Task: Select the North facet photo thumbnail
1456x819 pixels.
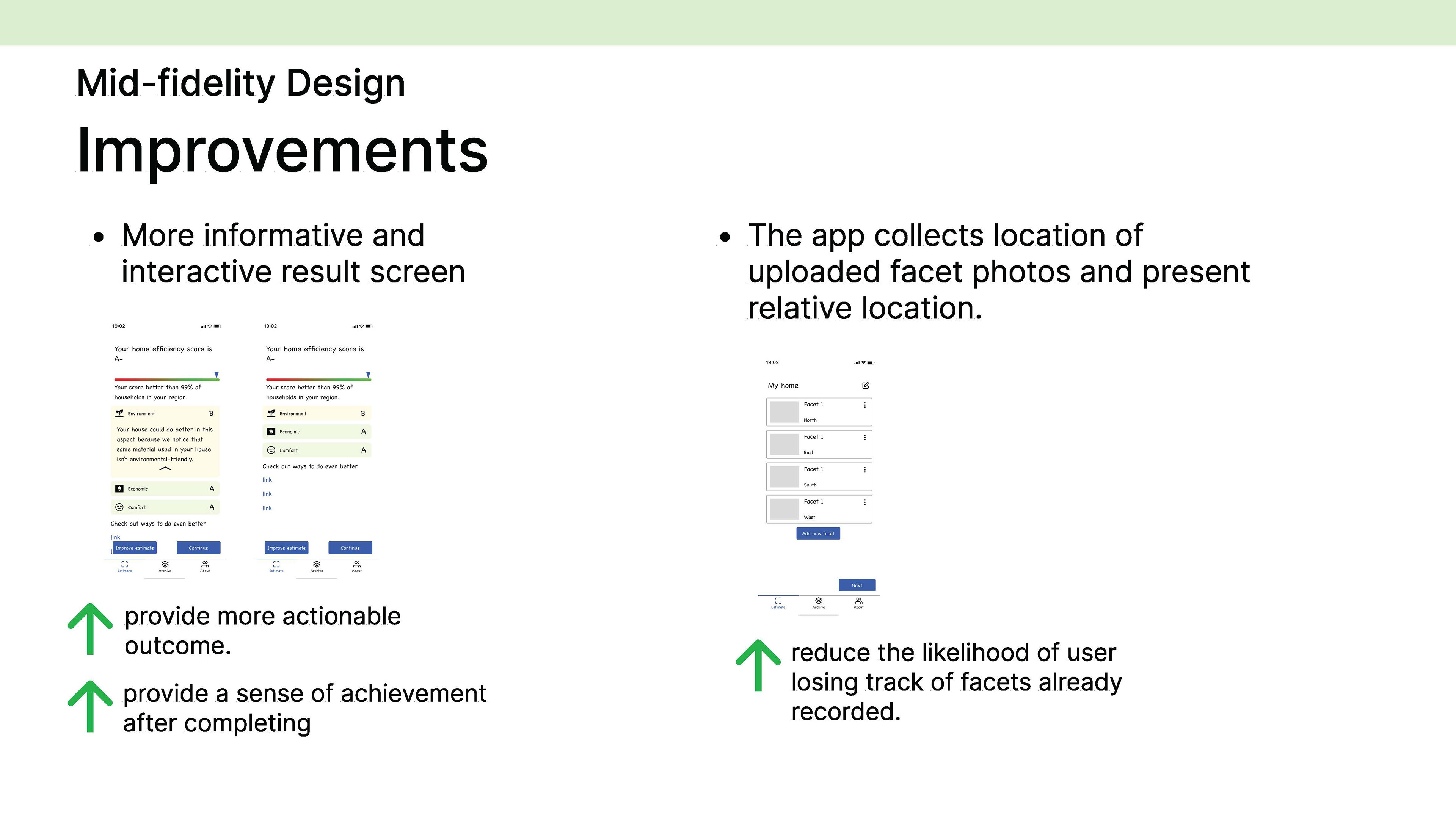Action: point(784,412)
